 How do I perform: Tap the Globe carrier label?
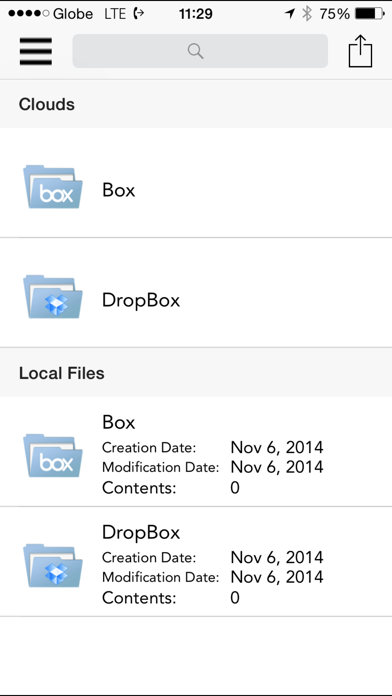pos(73,14)
